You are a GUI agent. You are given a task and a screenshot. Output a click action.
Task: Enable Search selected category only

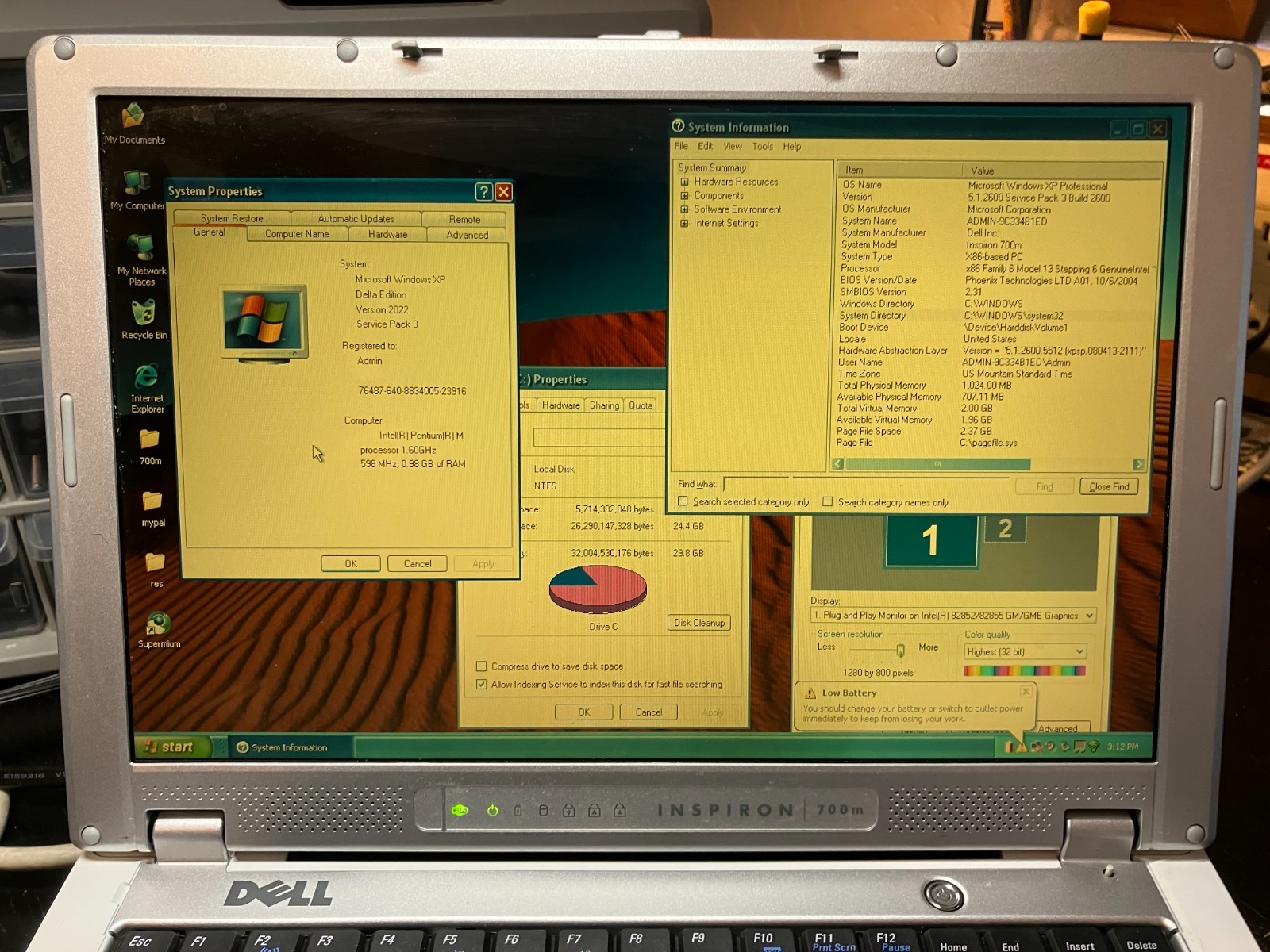(683, 501)
